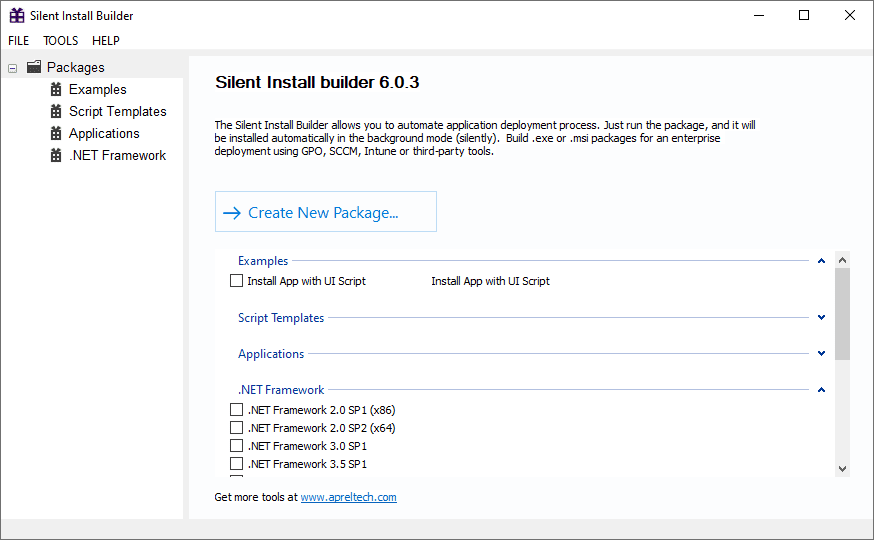
Task: Click the Examples package icon in sidebar
Action: click(x=56, y=89)
